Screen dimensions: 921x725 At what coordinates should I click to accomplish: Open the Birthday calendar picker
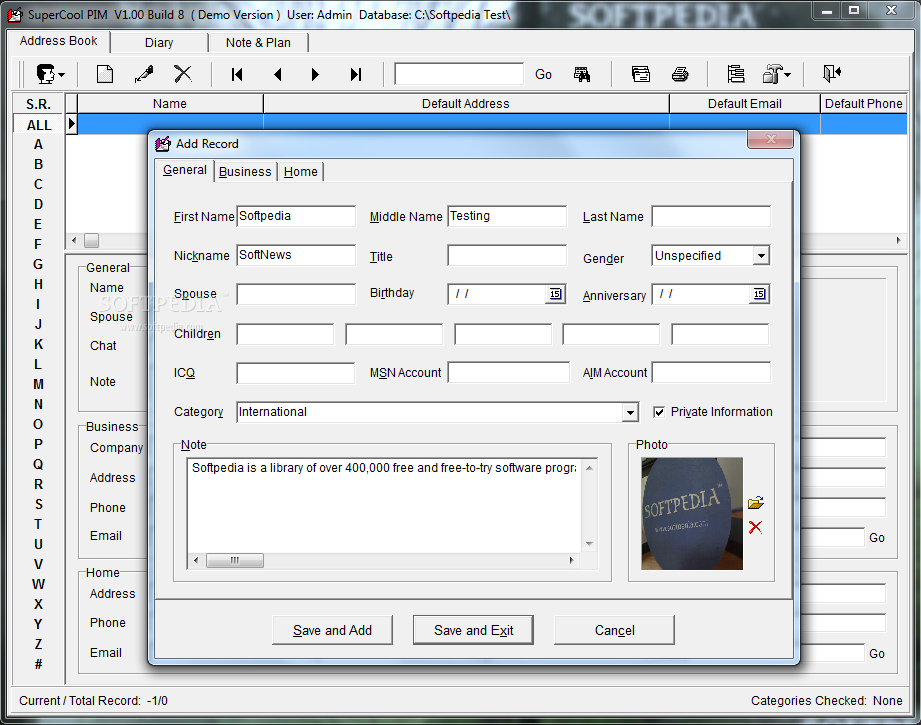tap(555, 294)
